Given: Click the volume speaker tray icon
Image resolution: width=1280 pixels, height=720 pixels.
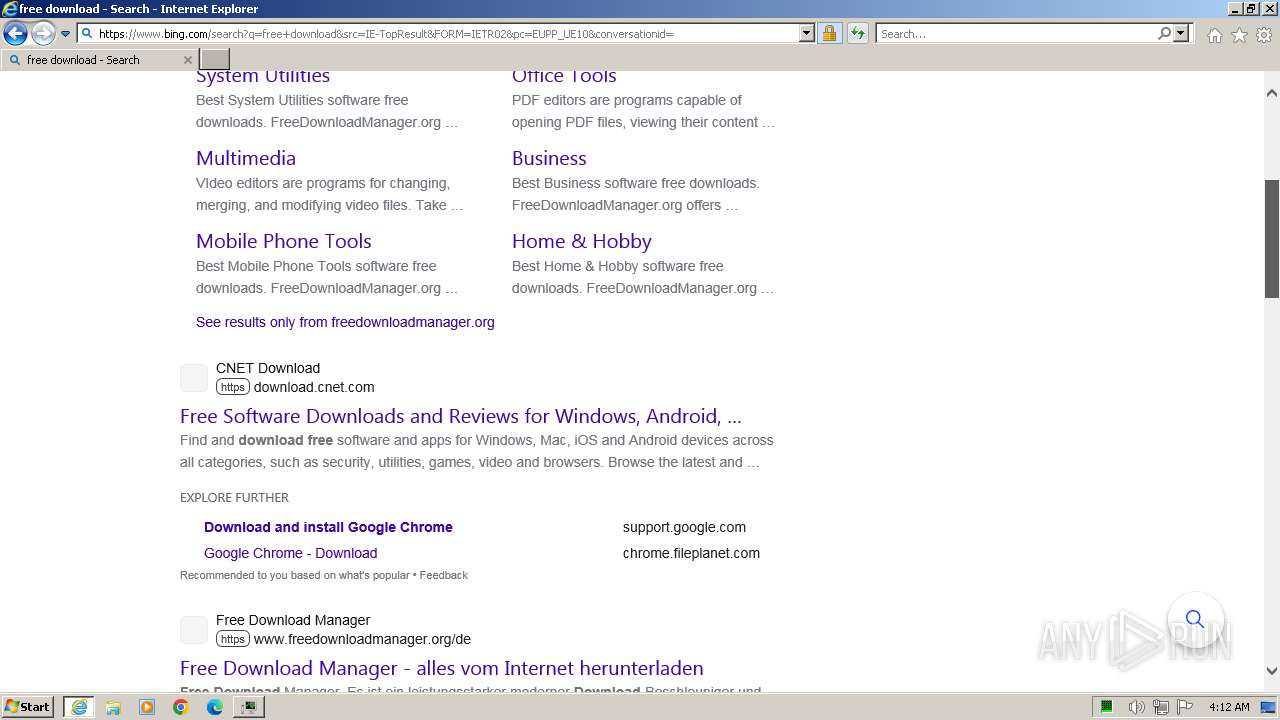Looking at the screenshot, I should [1137, 707].
